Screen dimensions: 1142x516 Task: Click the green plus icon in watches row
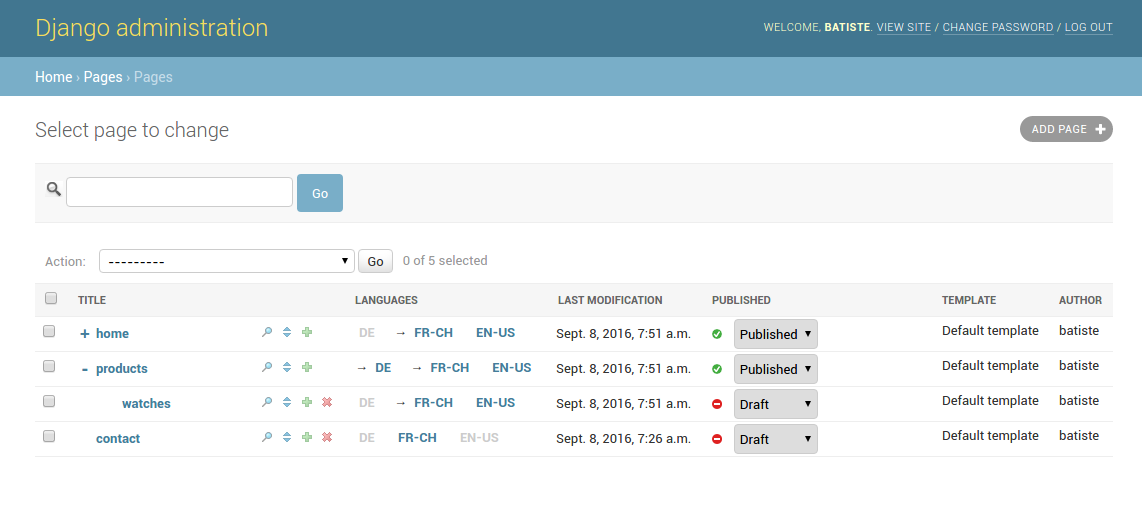click(x=307, y=402)
